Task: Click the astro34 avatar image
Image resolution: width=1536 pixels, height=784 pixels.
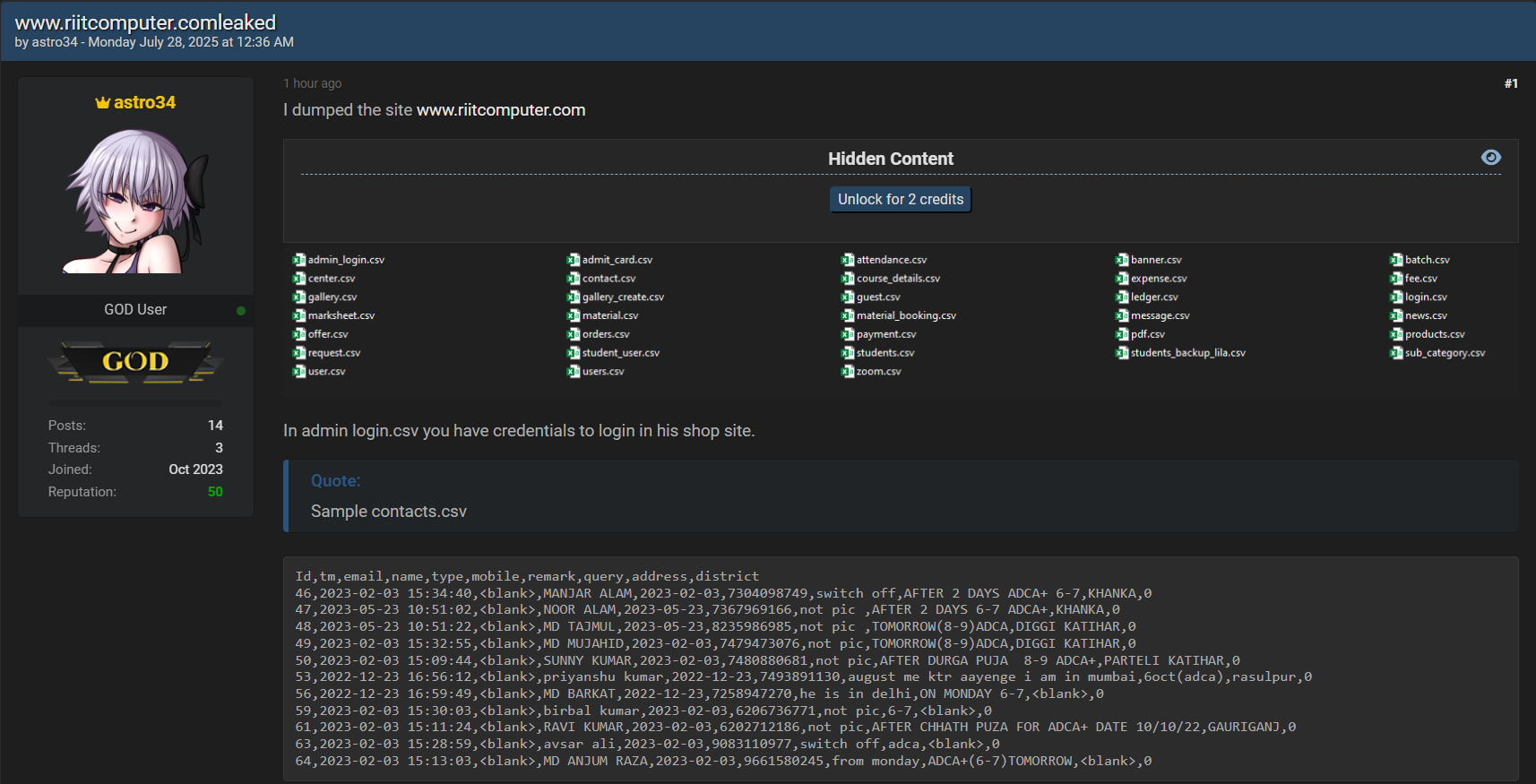Action: pos(136,201)
